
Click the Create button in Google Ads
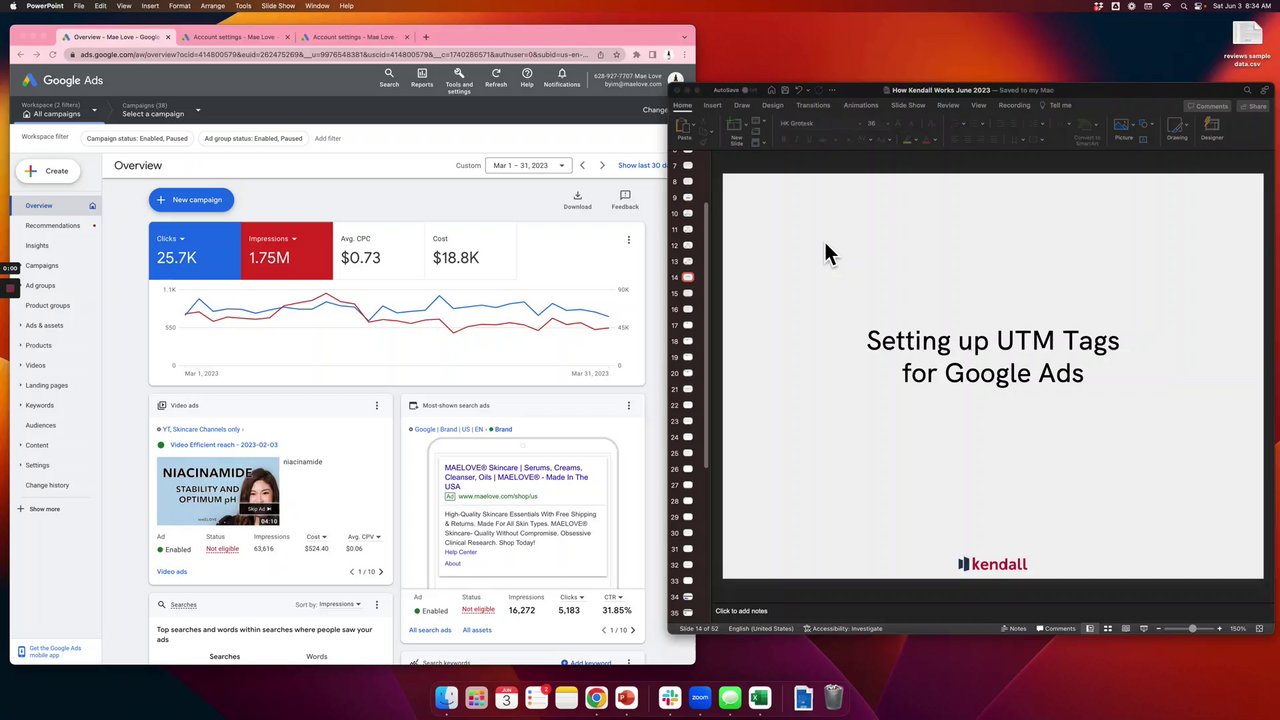coord(48,171)
